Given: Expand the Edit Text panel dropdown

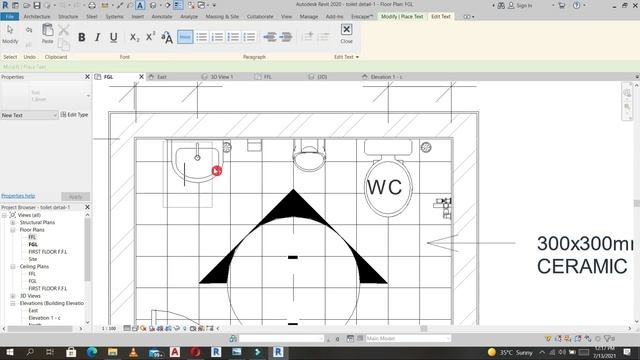Looking at the screenshot, I should click(346, 57).
